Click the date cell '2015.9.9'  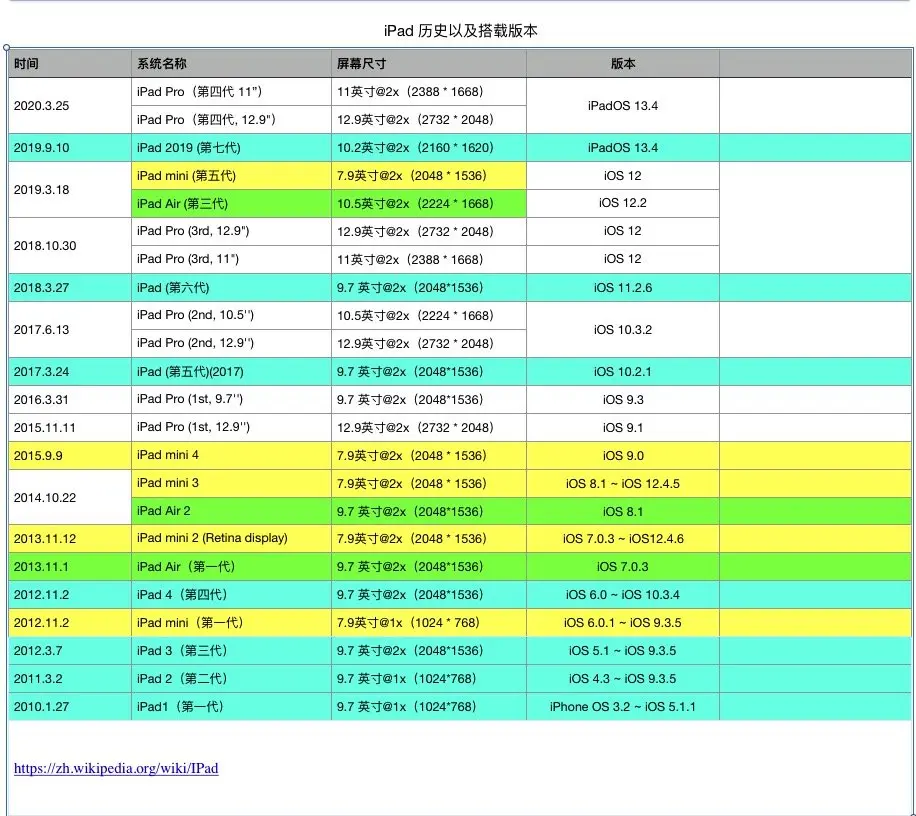pyautogui.click(x=70, y=456)
